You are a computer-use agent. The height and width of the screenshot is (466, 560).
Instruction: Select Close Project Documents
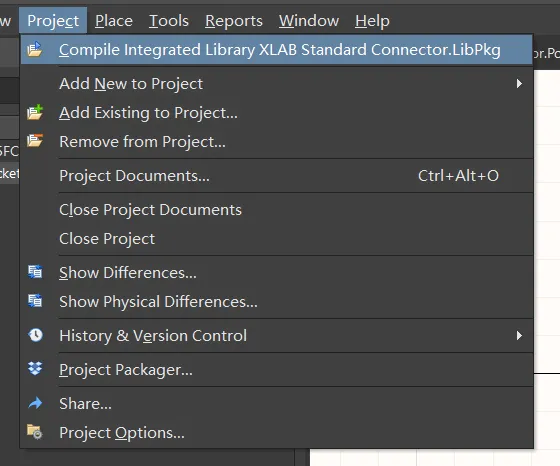[x=277, y=210]
